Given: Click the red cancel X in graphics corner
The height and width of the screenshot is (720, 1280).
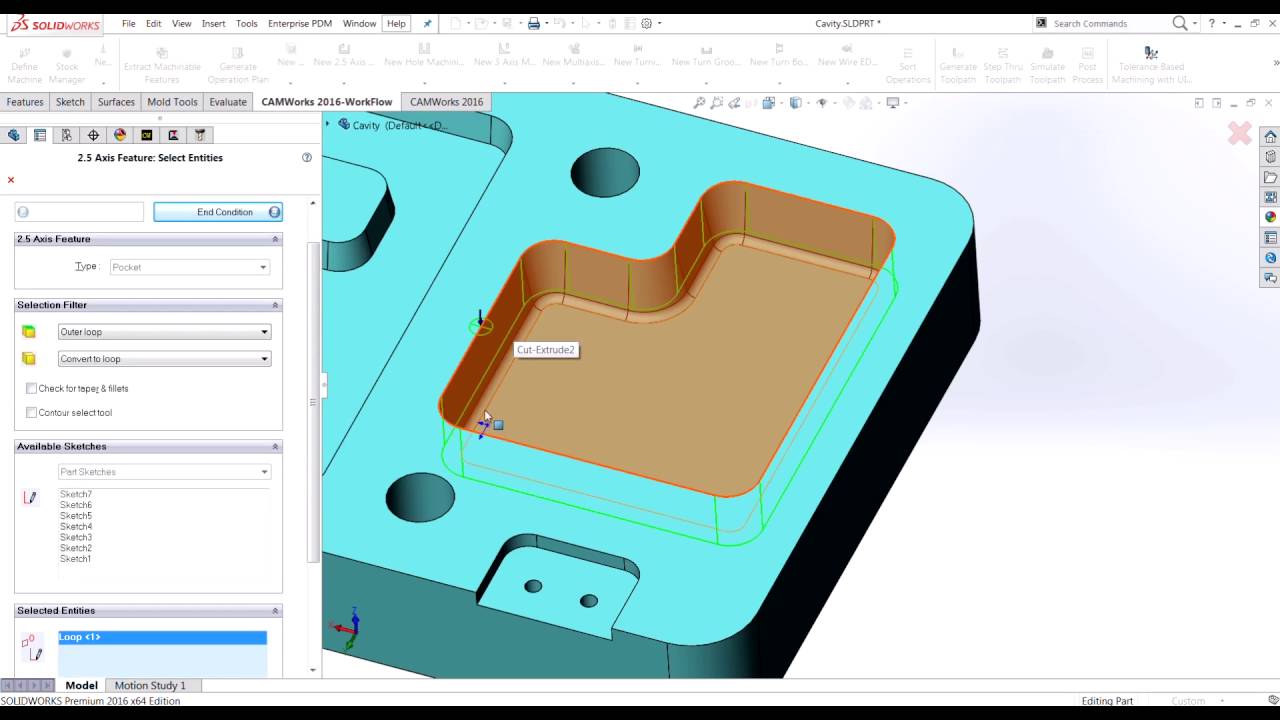Looking at the screenshot, I should 1239,133.
